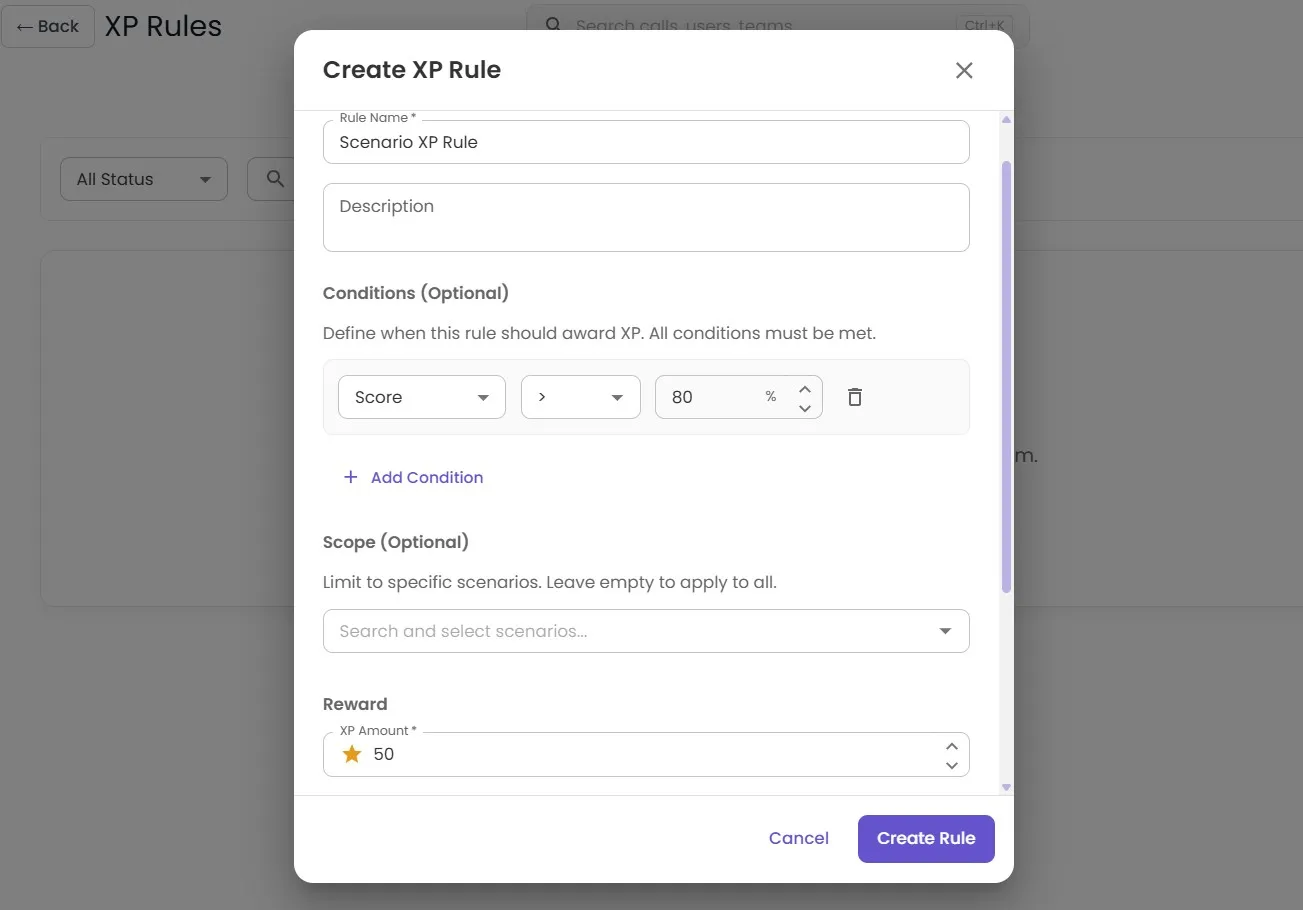This screenshot has width=1303, height=910.
Task: Increase XP Amount with the up stepper
Action: tap(951, 744)
